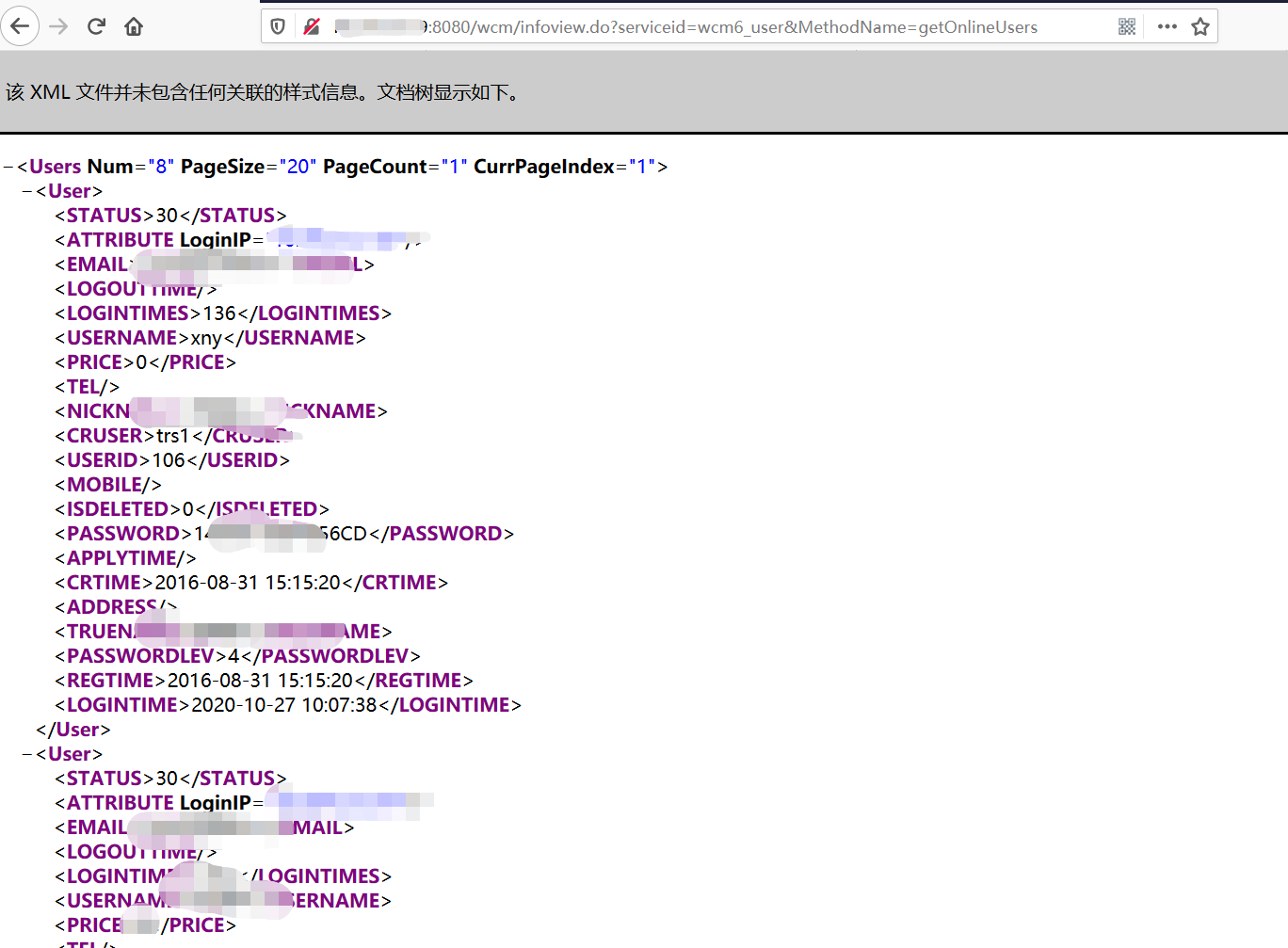Click the REGTIME 2016-08-31 line
The width and height of the screenshot is (1288, 948).
coord(264,681)
